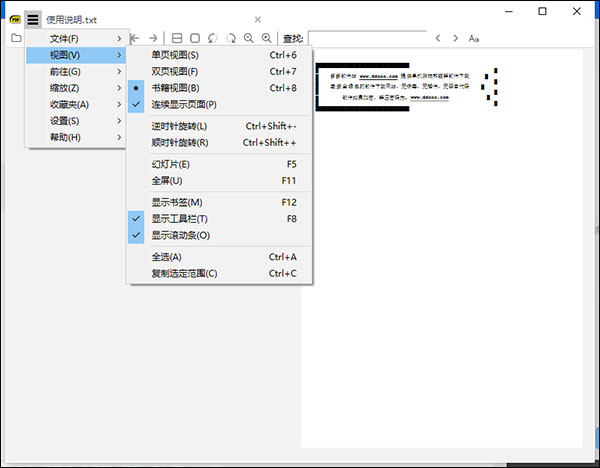Uncheck 显示工具栏(T) option
600x468 pixels.
179,219
